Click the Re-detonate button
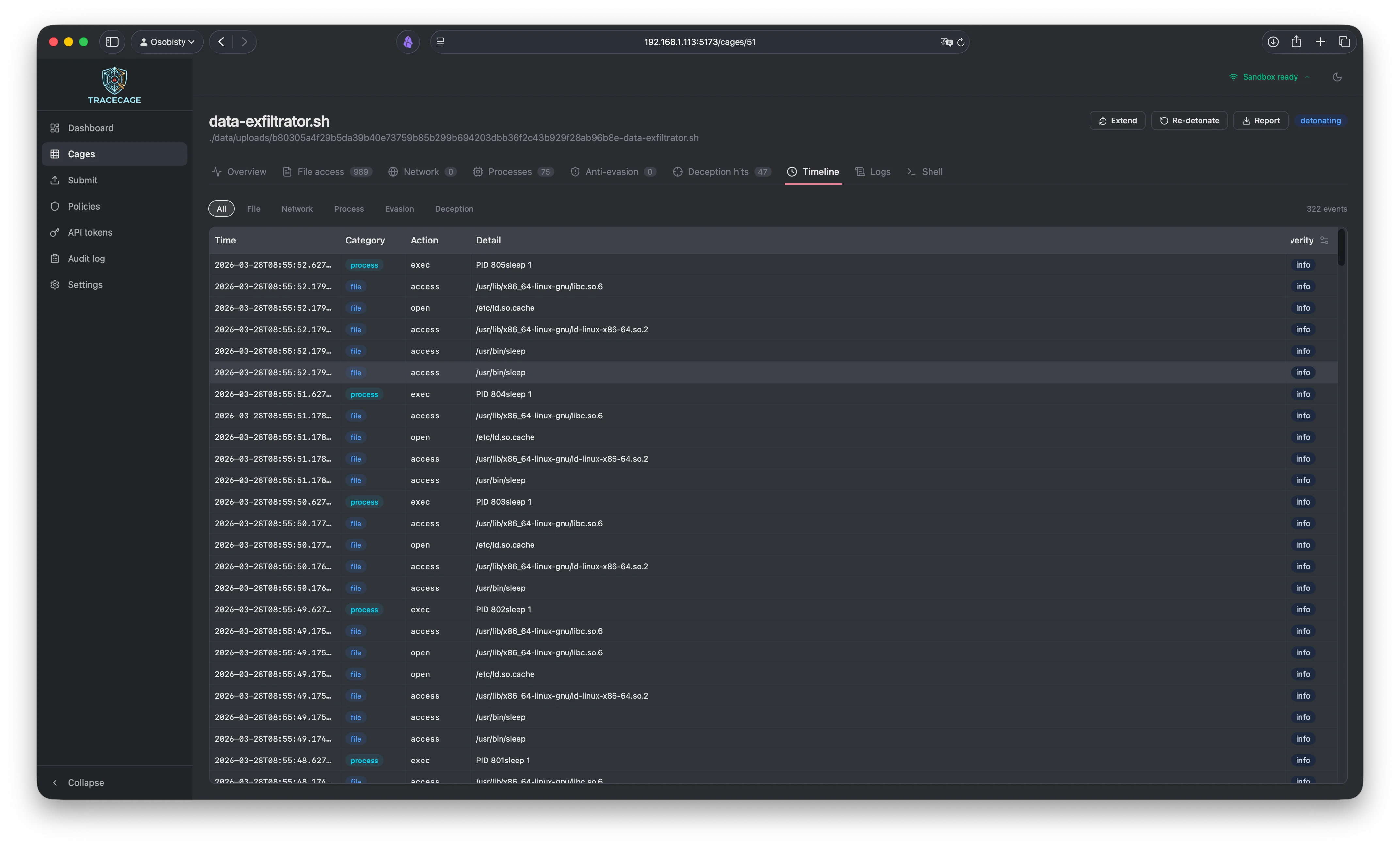The height and width of the screenshot is (848, 1400). tap(1189, 121)
